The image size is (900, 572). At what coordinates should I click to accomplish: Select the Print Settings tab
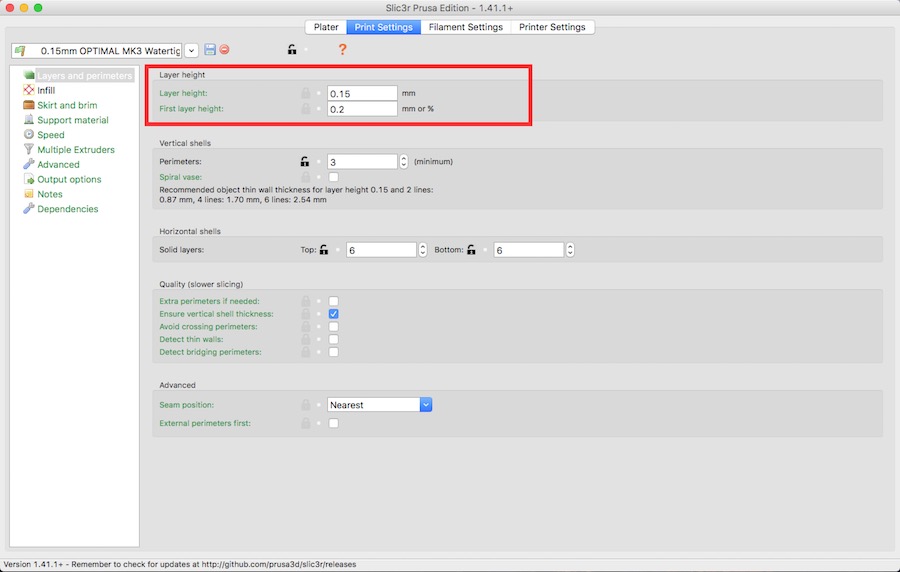pos(383,27)
